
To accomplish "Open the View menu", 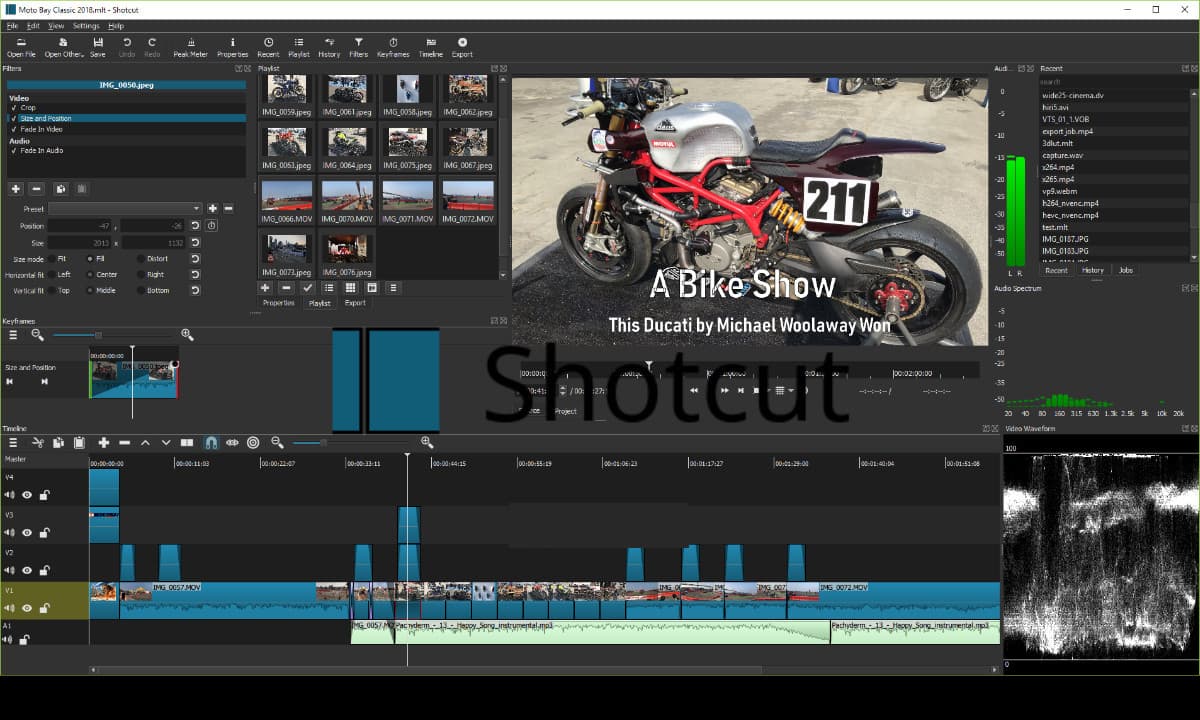I will 56,26.
